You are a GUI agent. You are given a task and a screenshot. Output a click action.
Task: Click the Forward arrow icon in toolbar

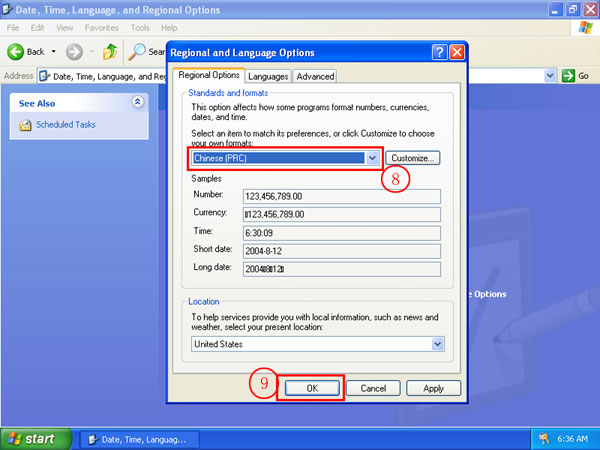click(74, 51)
